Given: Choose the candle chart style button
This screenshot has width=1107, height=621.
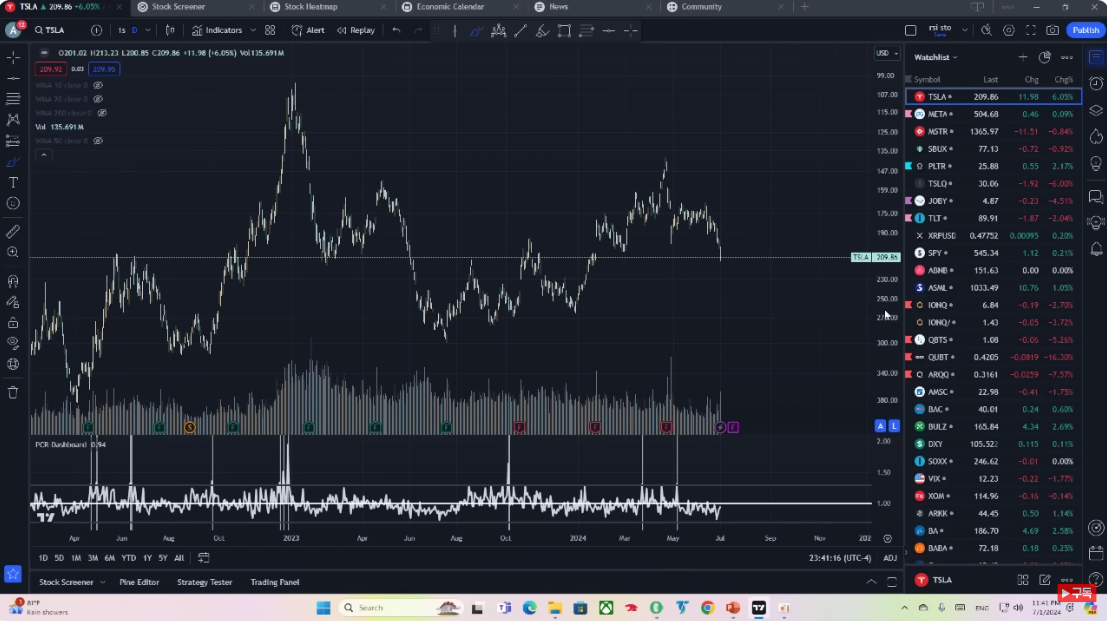Looking at the screenshot, I should pos(169,30).
